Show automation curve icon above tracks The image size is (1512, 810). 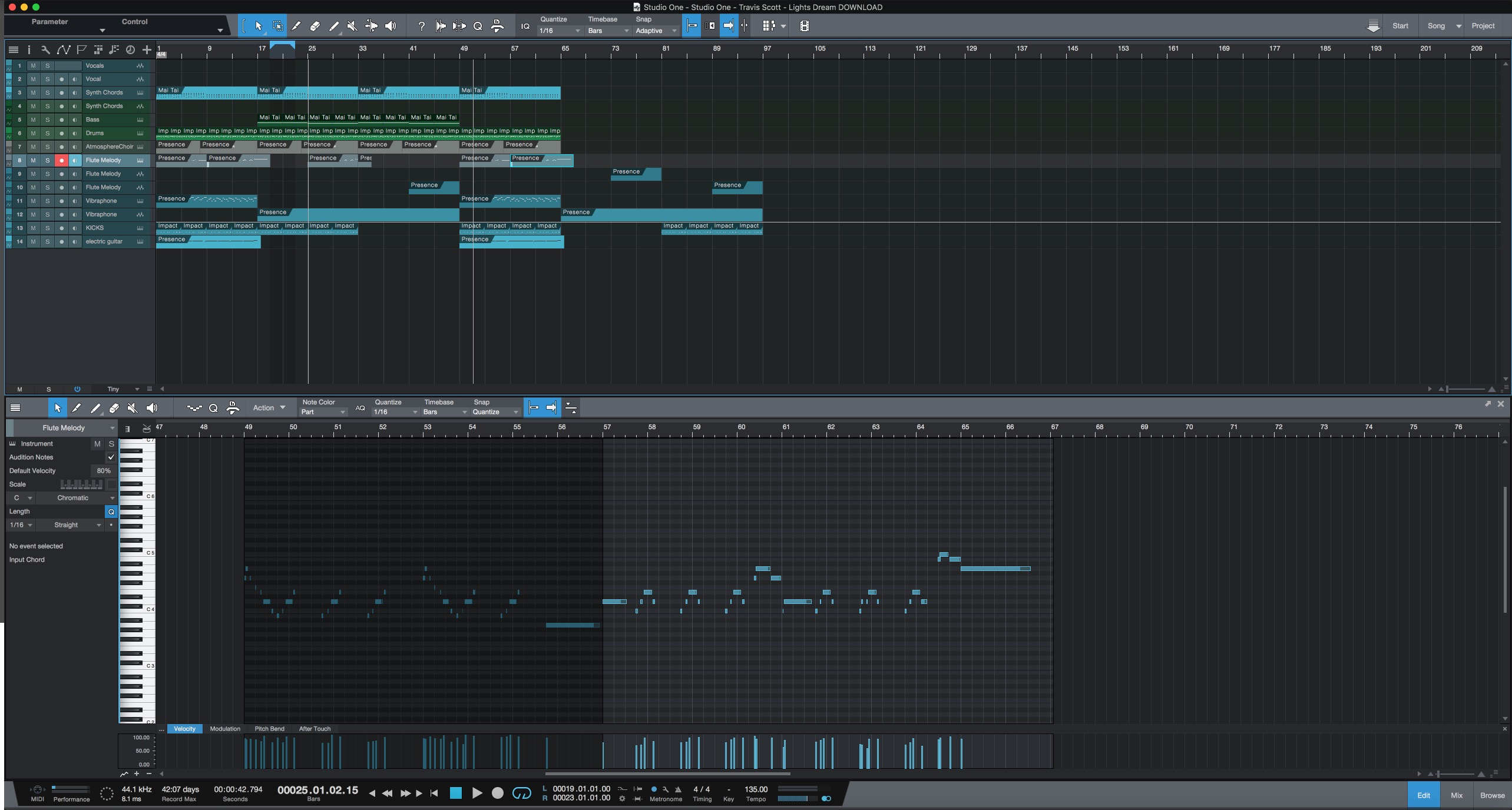[64, 50]
